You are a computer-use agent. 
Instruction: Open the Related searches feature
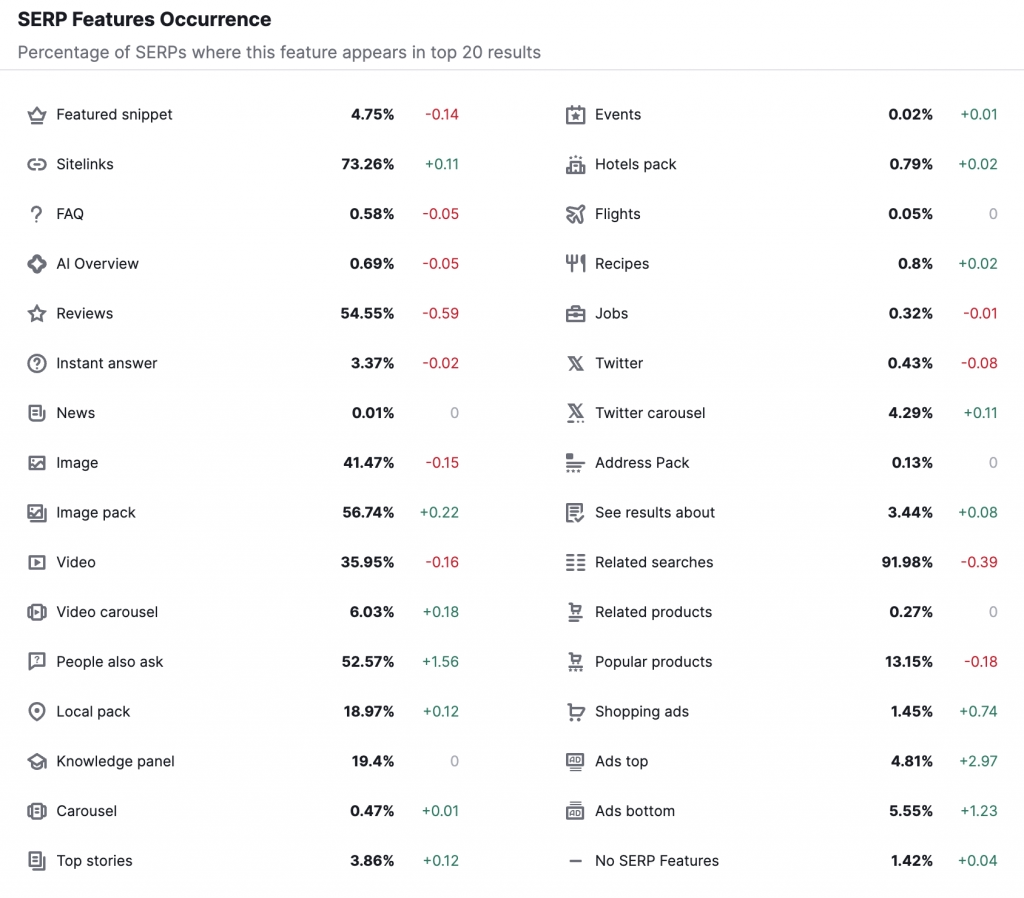pos(653,562)
